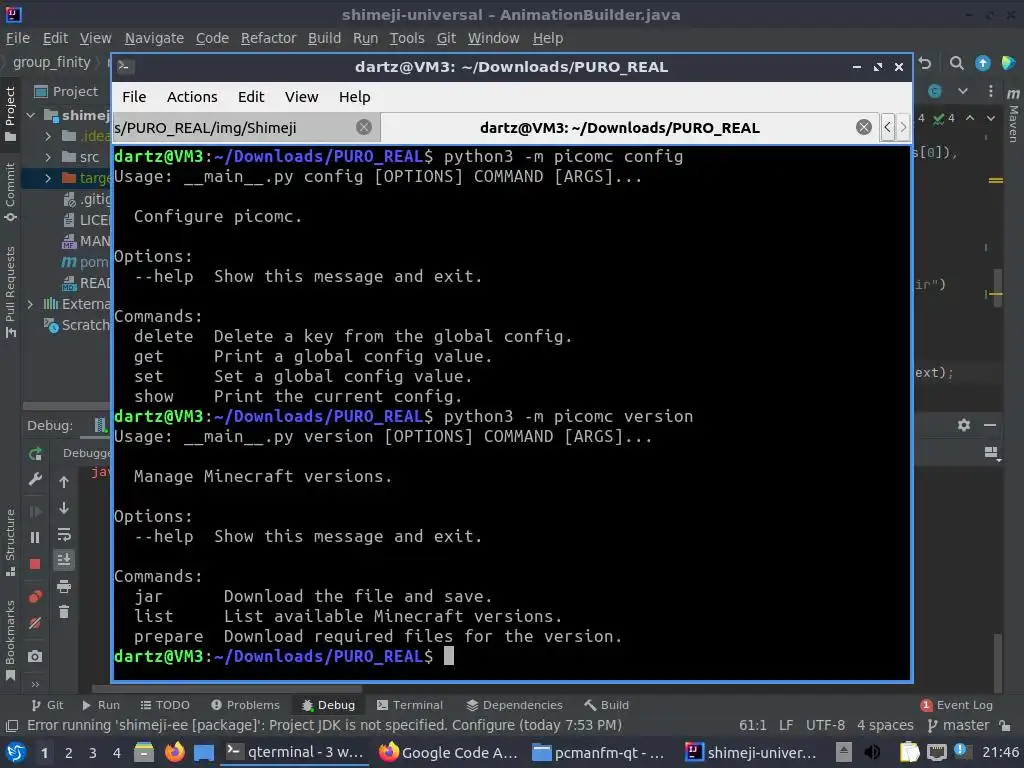
Task: Stop the debug process red square
Action: (35, 564)
